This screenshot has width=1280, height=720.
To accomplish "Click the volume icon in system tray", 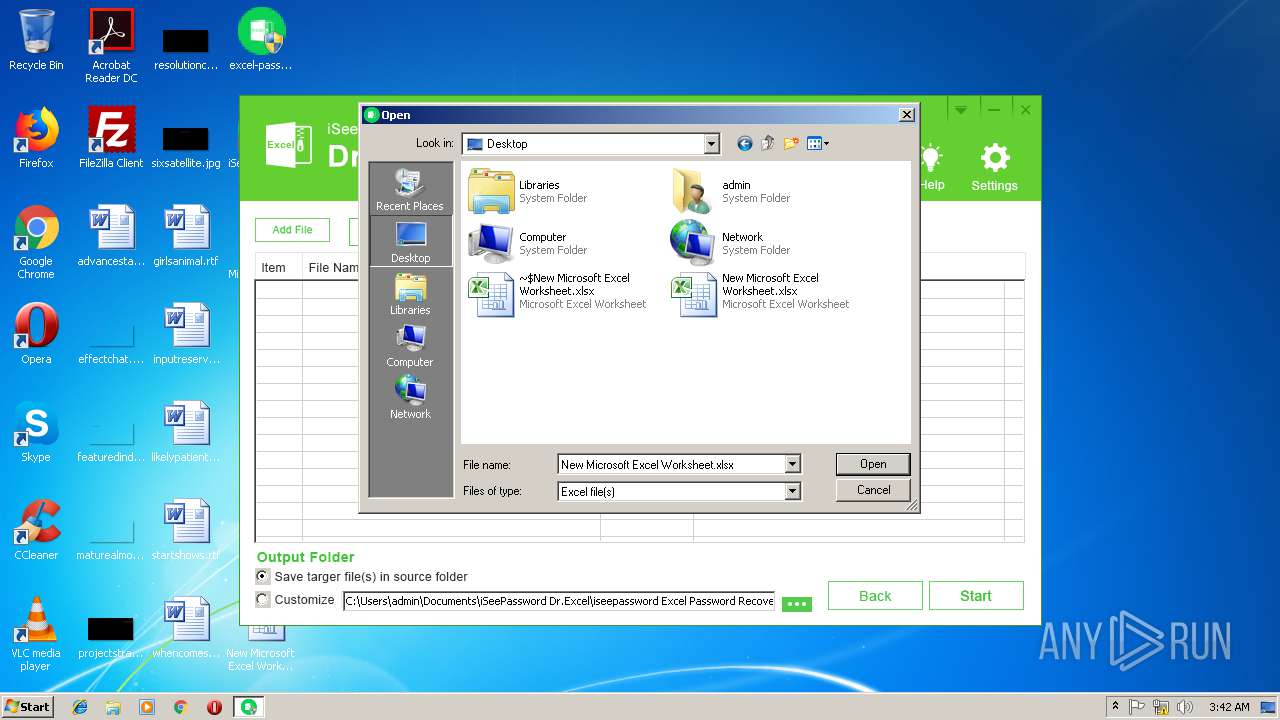I will pyautogui.click(x=1185, y=707).
